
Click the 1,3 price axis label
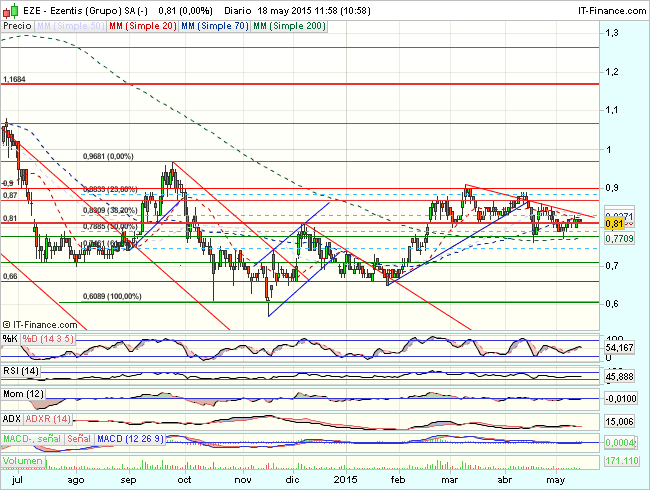[612, 33]
